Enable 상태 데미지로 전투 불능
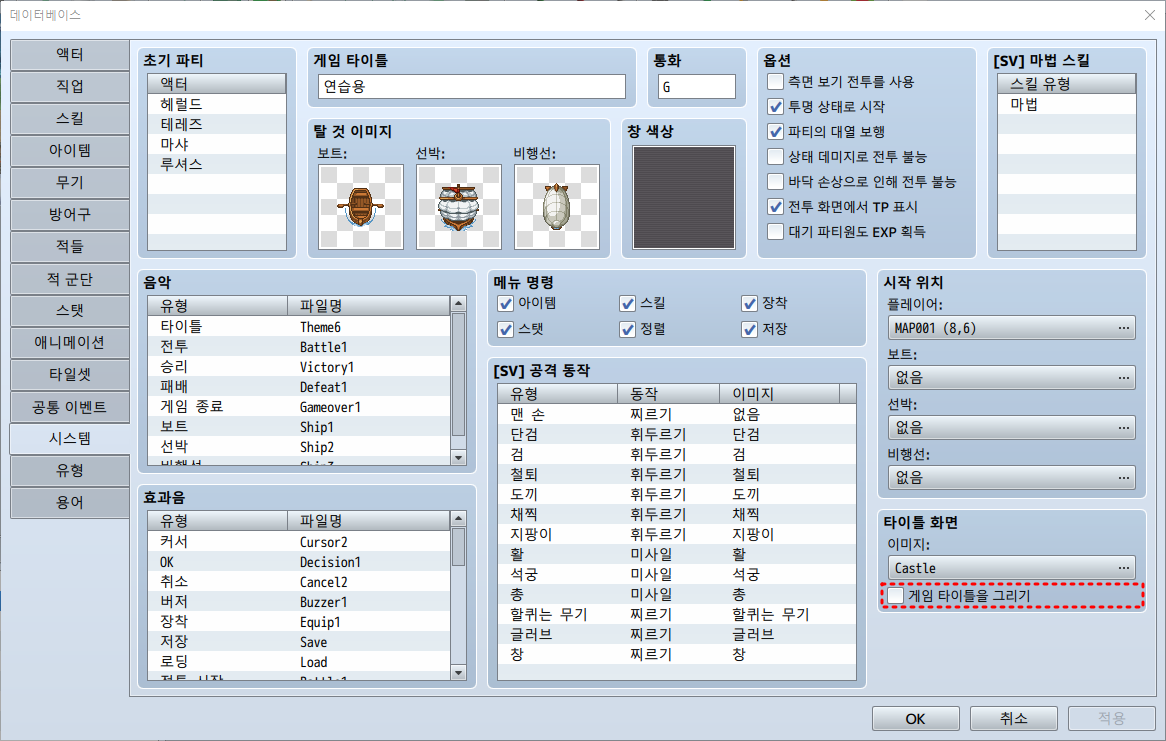 pyautogui.click(x=776, y=156)
